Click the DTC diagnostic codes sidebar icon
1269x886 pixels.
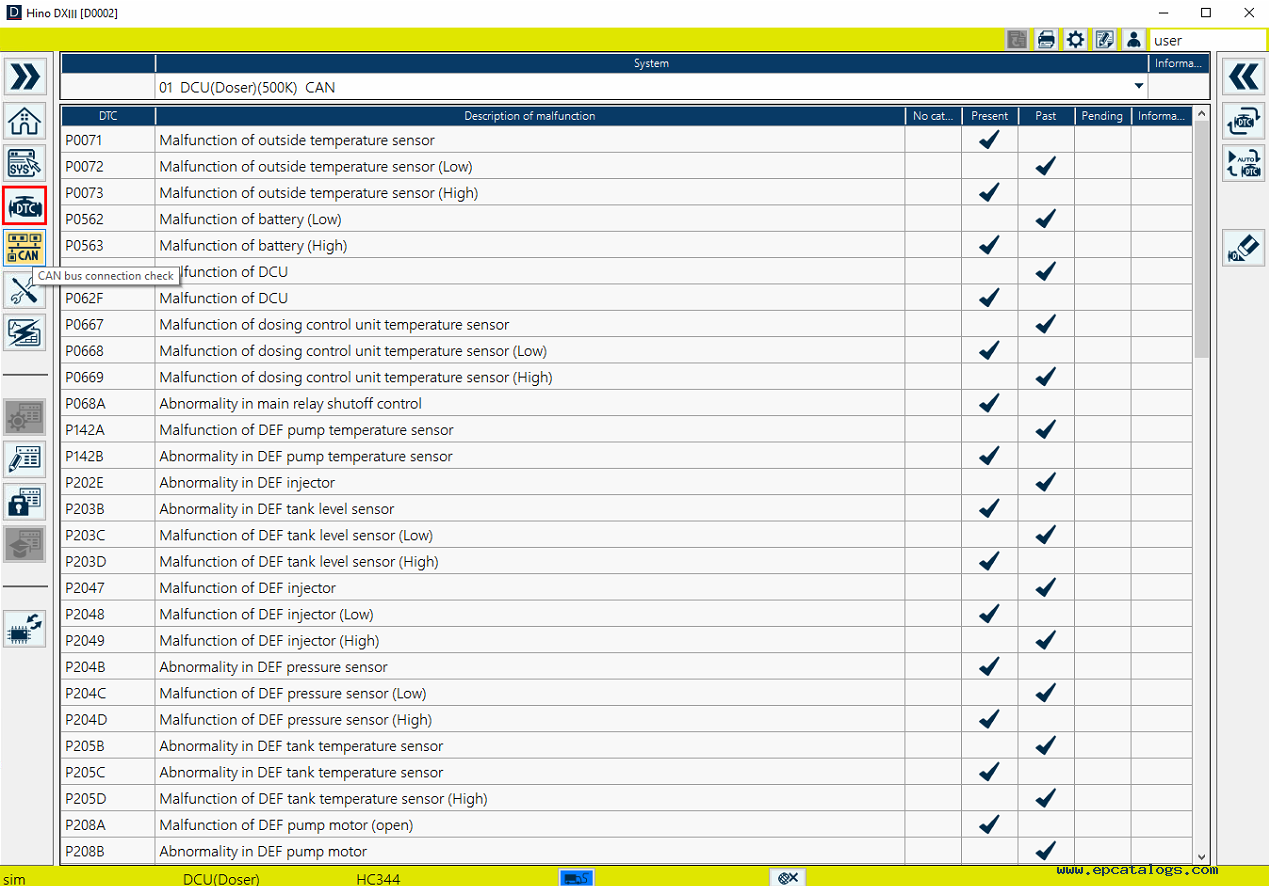(x=24, y=206)
